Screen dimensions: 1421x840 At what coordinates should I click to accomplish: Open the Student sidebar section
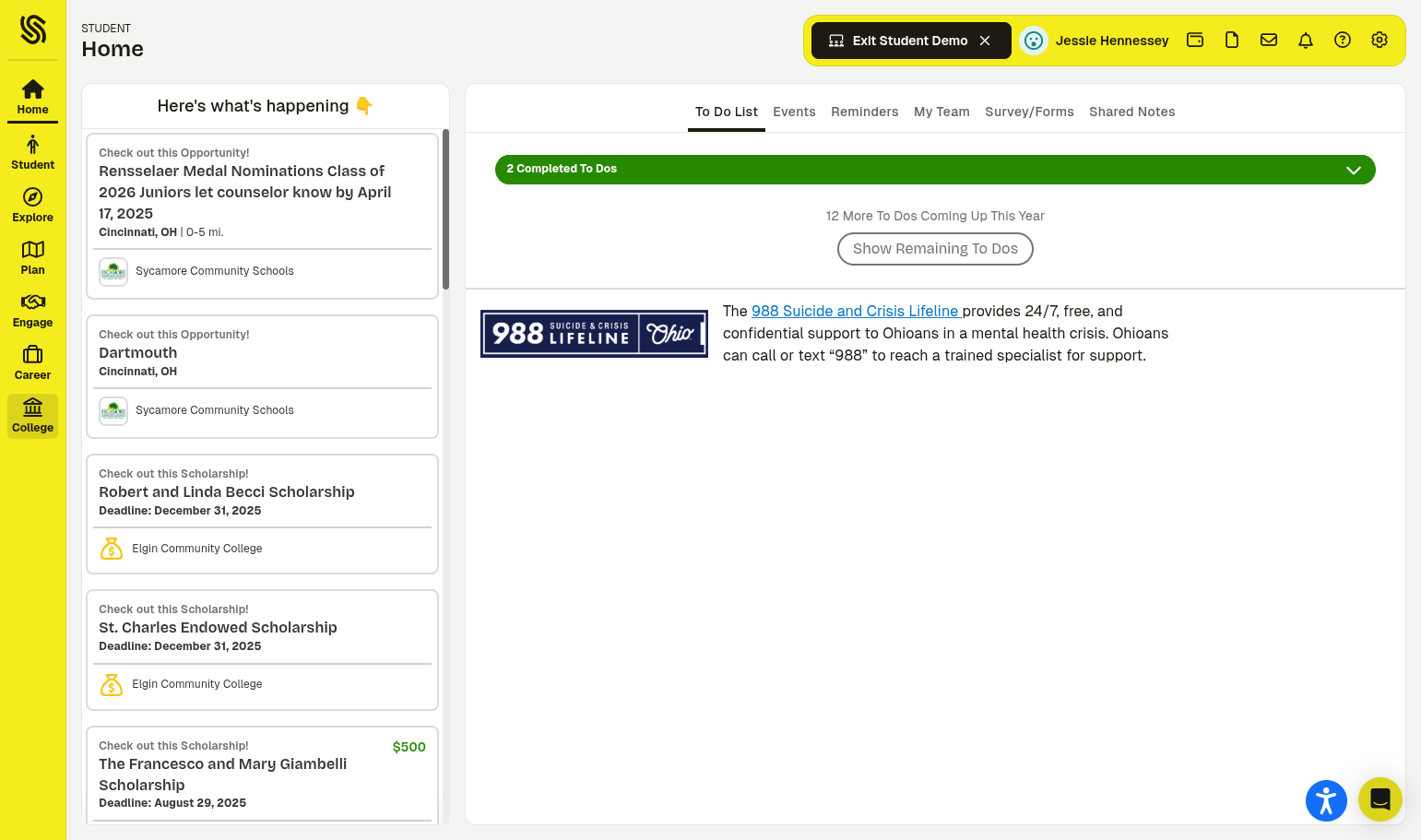32,153
